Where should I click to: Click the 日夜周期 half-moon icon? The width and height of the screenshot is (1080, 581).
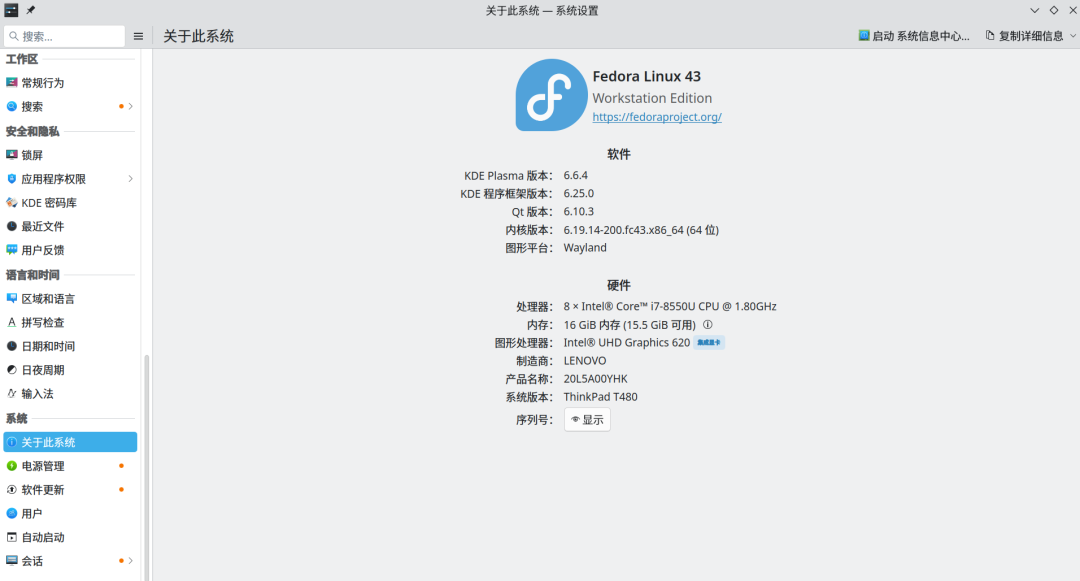coord(12,370)
